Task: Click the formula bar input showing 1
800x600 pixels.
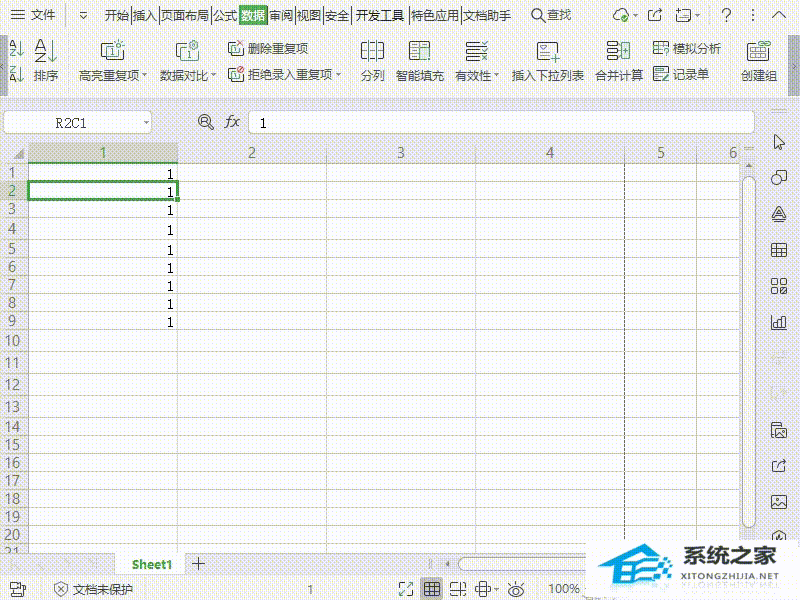Action: [501, 123]
